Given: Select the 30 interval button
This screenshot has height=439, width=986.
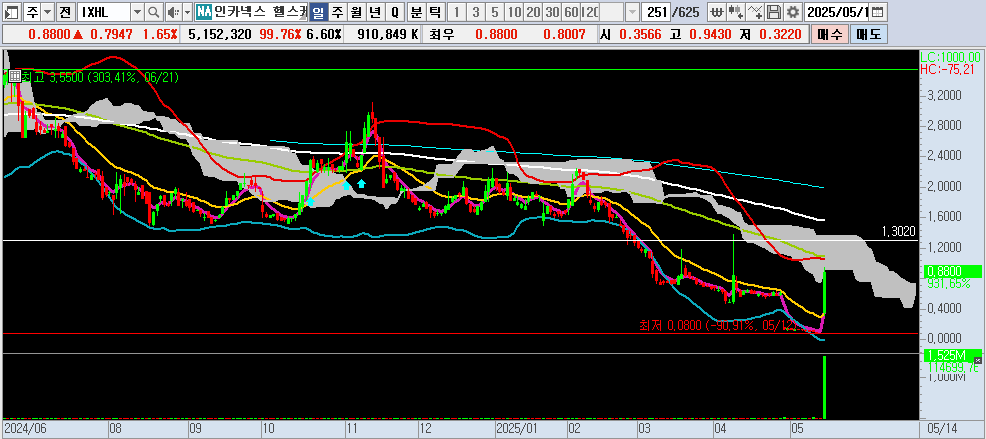Looking at the screenshot, I should 552,11.
